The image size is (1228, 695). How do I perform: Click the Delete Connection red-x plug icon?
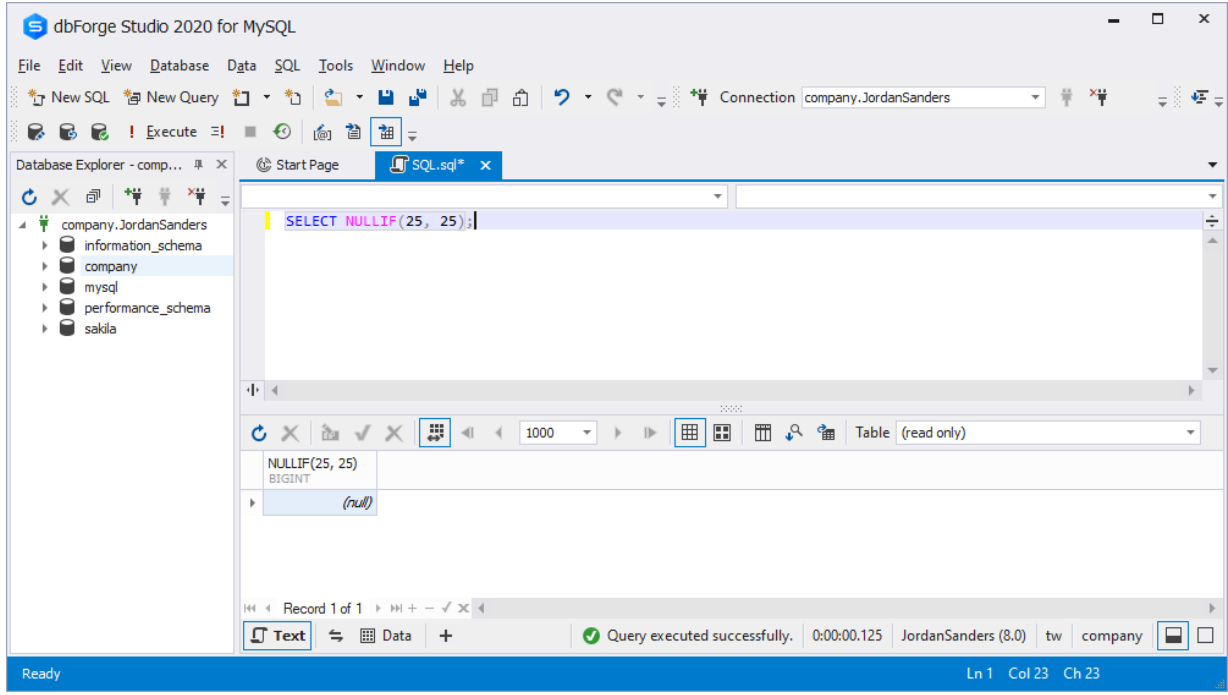click(197, 197)
